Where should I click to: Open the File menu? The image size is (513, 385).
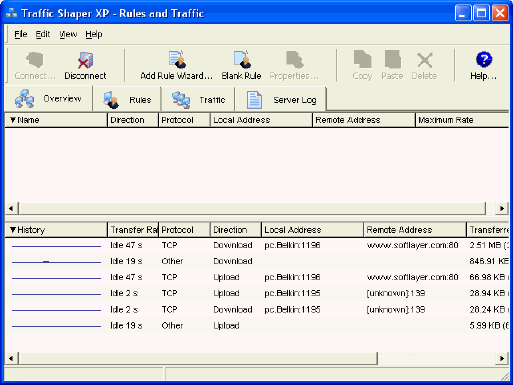(x=21, y=34)
